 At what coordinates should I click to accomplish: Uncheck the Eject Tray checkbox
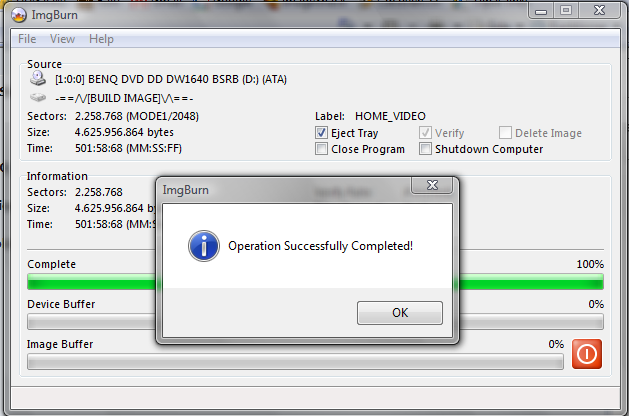(x=321, y=133)
